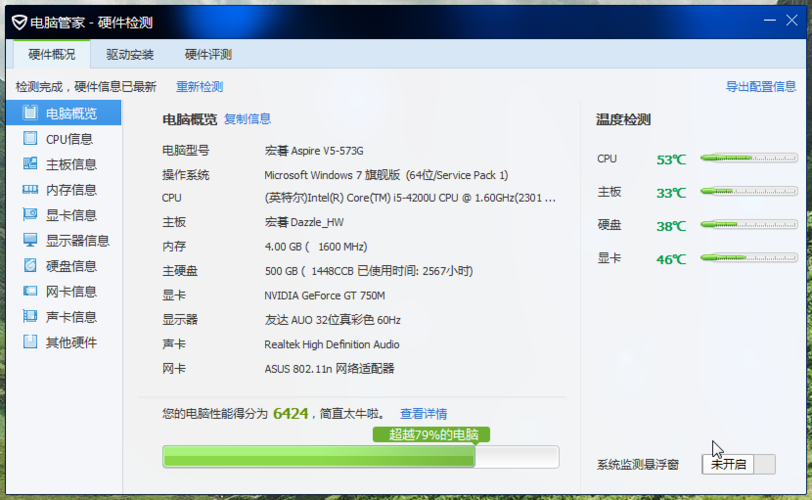
Task: Click the 4.00 GB 1600 MHz memory text
Action: 316,246
